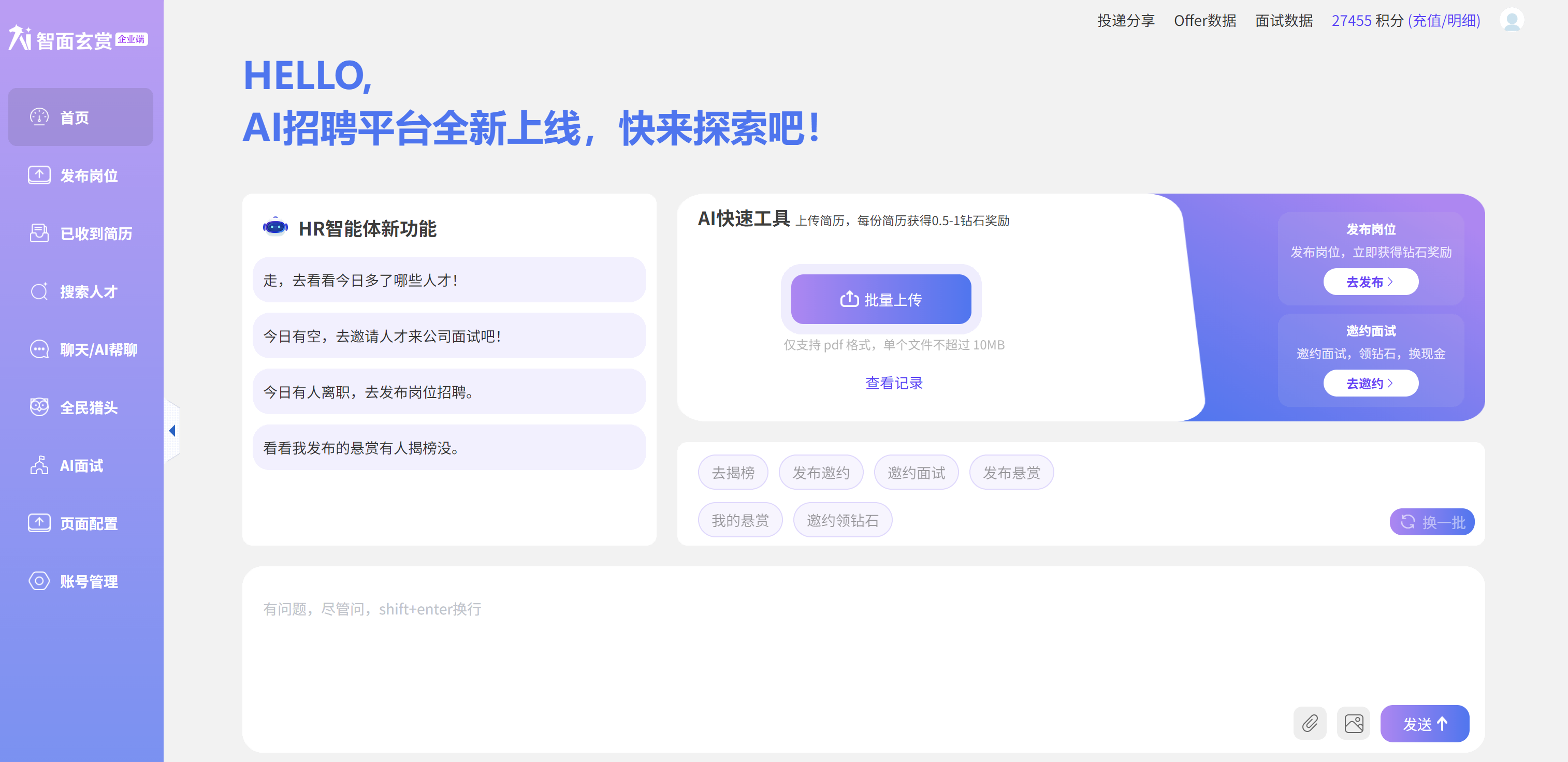
Task: Refresh suggestions with 换一批
Action: (x=1432, y=522)
